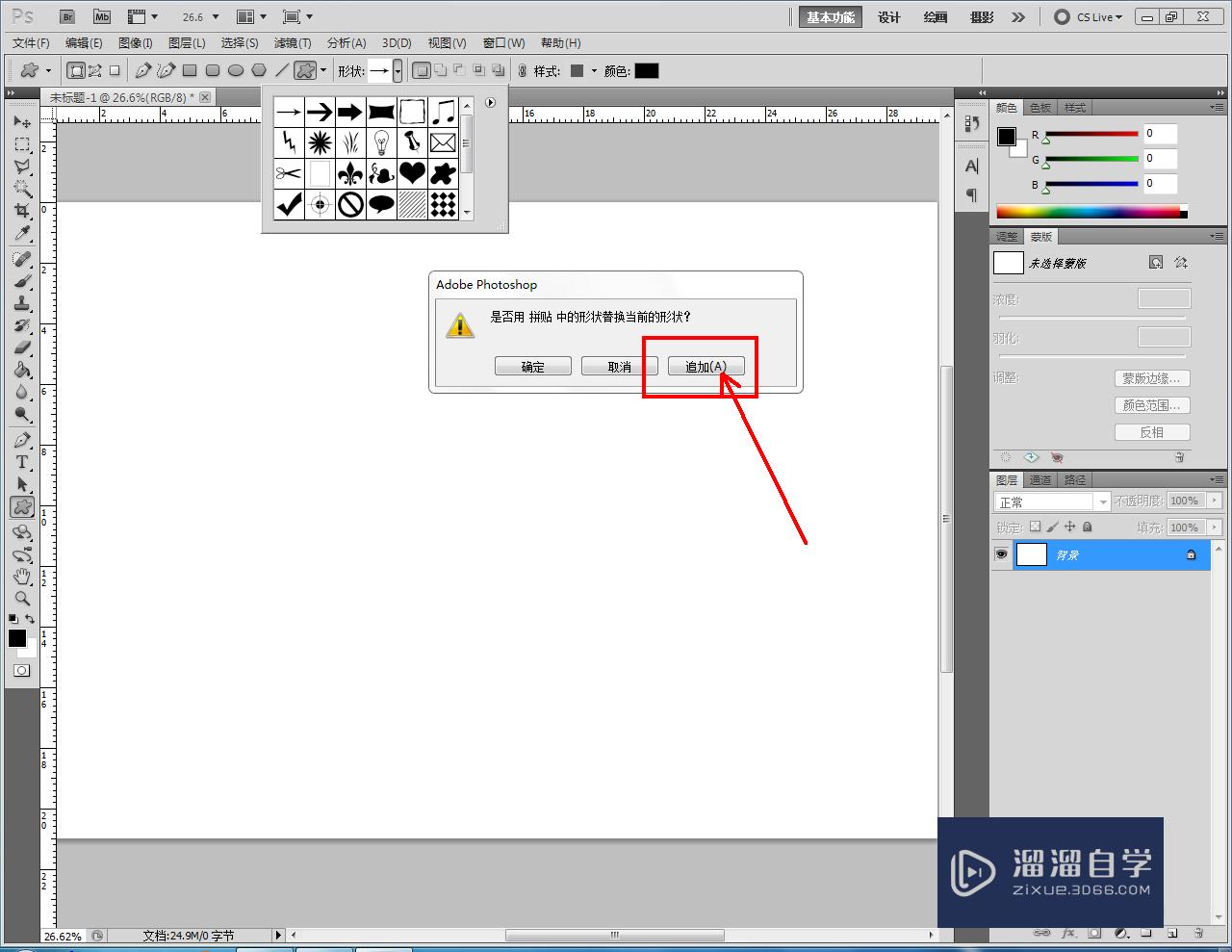Open Mini Bridge from the Mb icon
1232x952 pixels.
click(x=102, y=17)
